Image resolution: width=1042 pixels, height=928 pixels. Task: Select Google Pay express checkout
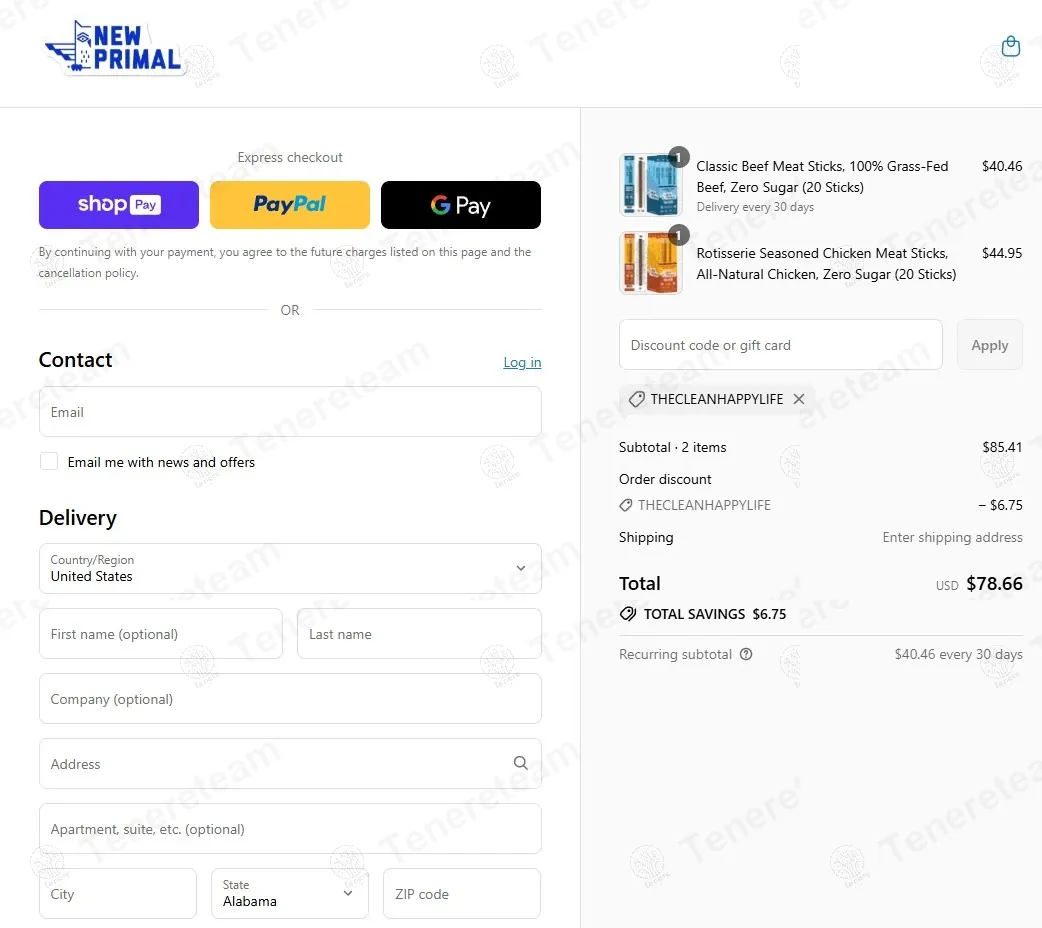click(x=461, y=205)
